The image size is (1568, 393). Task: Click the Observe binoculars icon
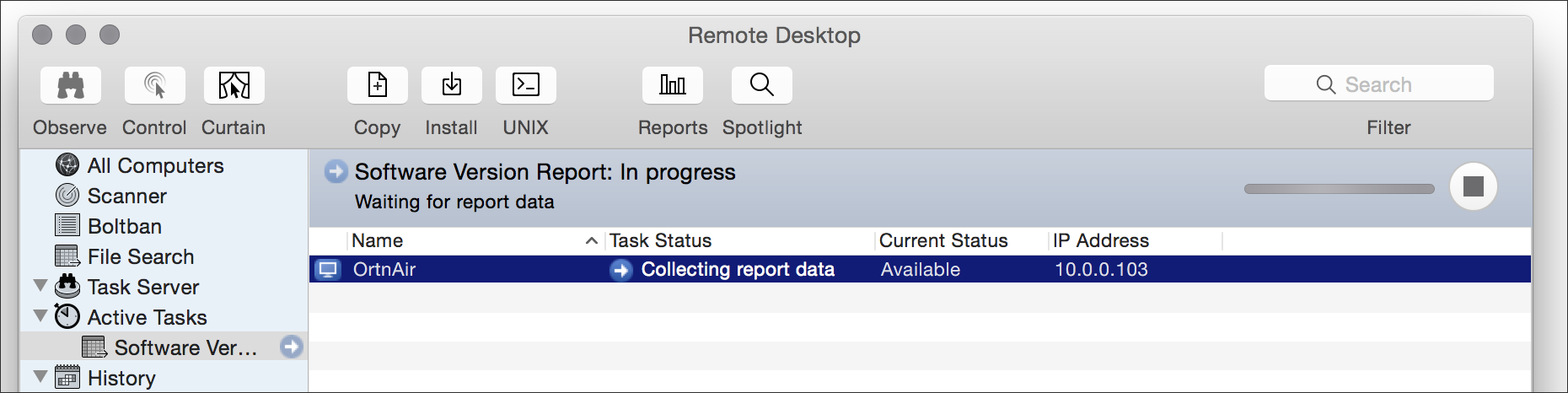point(71,85)
